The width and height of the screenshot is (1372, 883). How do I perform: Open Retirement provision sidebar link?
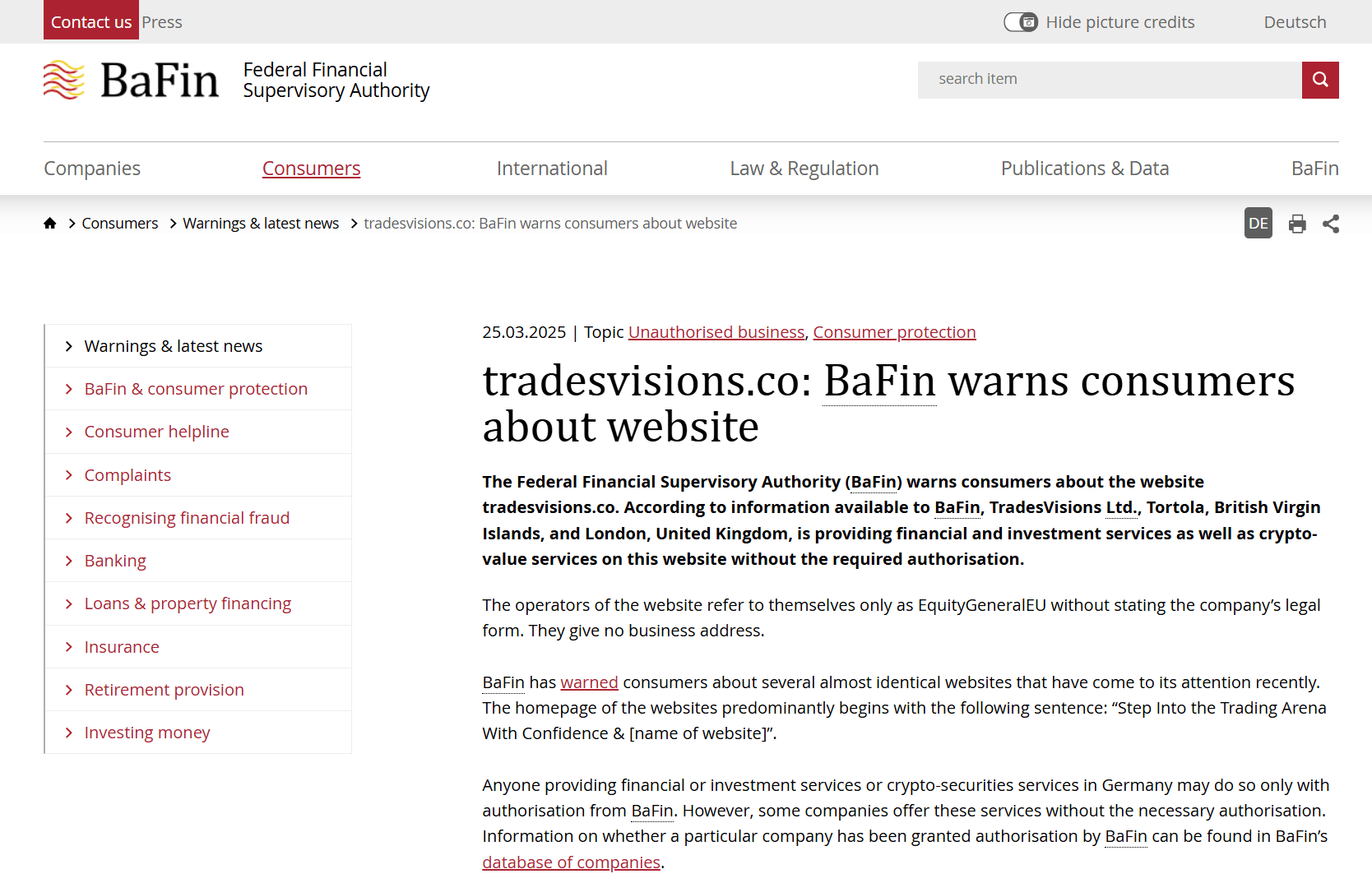pyautogui.click(x=165, y=690)
